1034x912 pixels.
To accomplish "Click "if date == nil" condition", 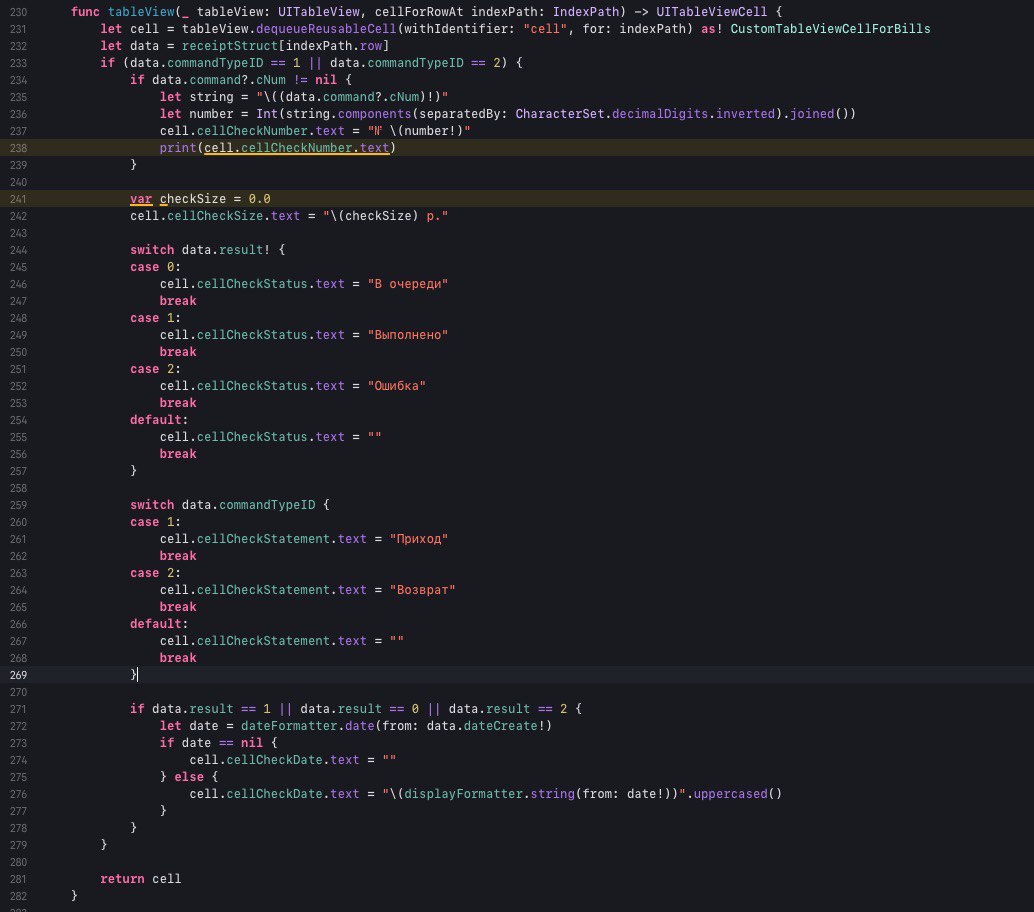I will tap(211, 743).
